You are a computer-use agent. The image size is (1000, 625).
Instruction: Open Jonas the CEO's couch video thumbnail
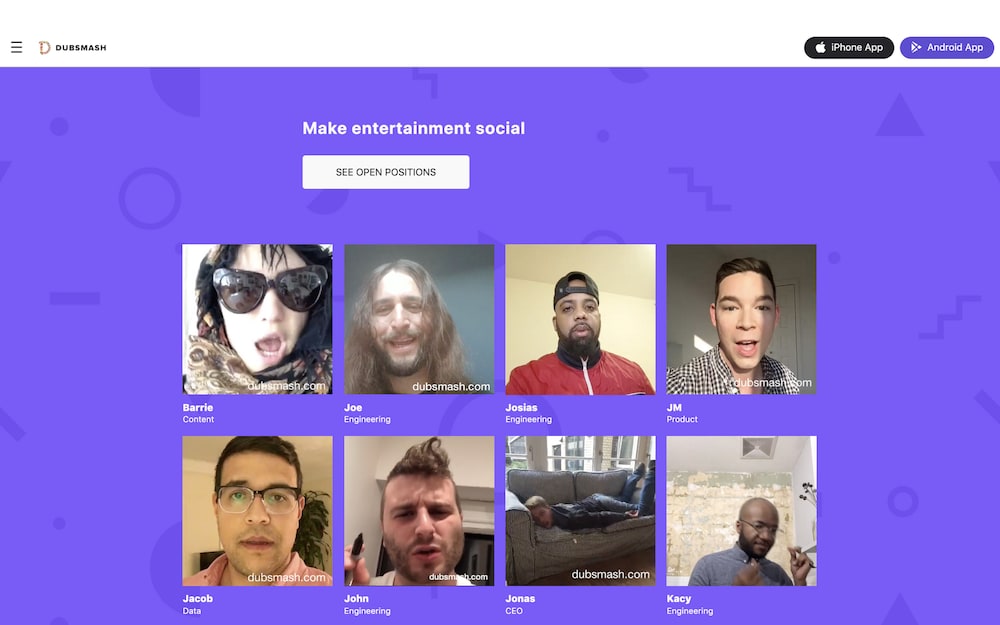pos(580,511)
